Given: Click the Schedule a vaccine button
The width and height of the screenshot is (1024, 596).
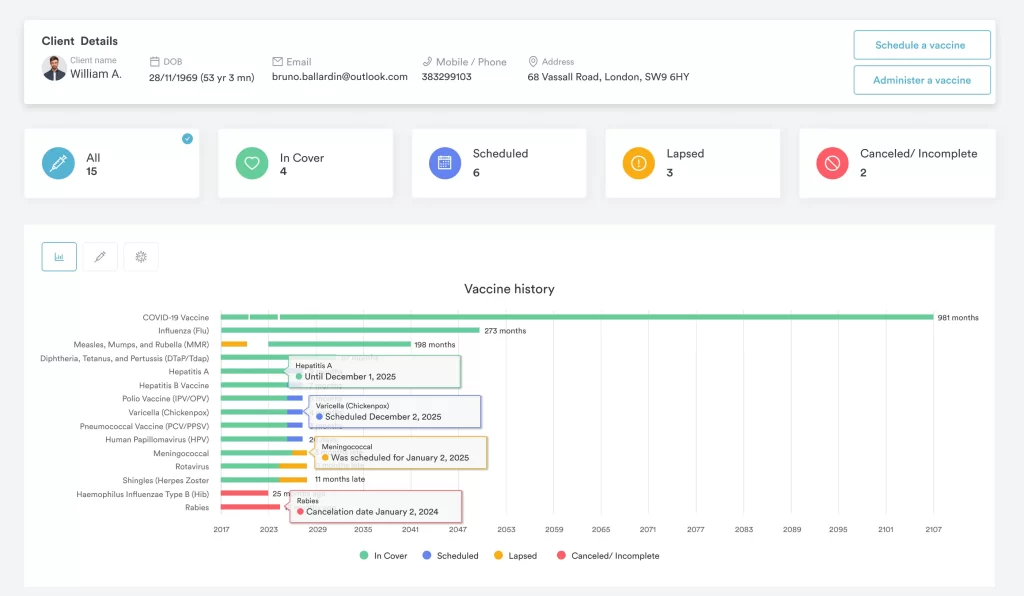Looking at the screenshot, I should click(x=921, y=45).
